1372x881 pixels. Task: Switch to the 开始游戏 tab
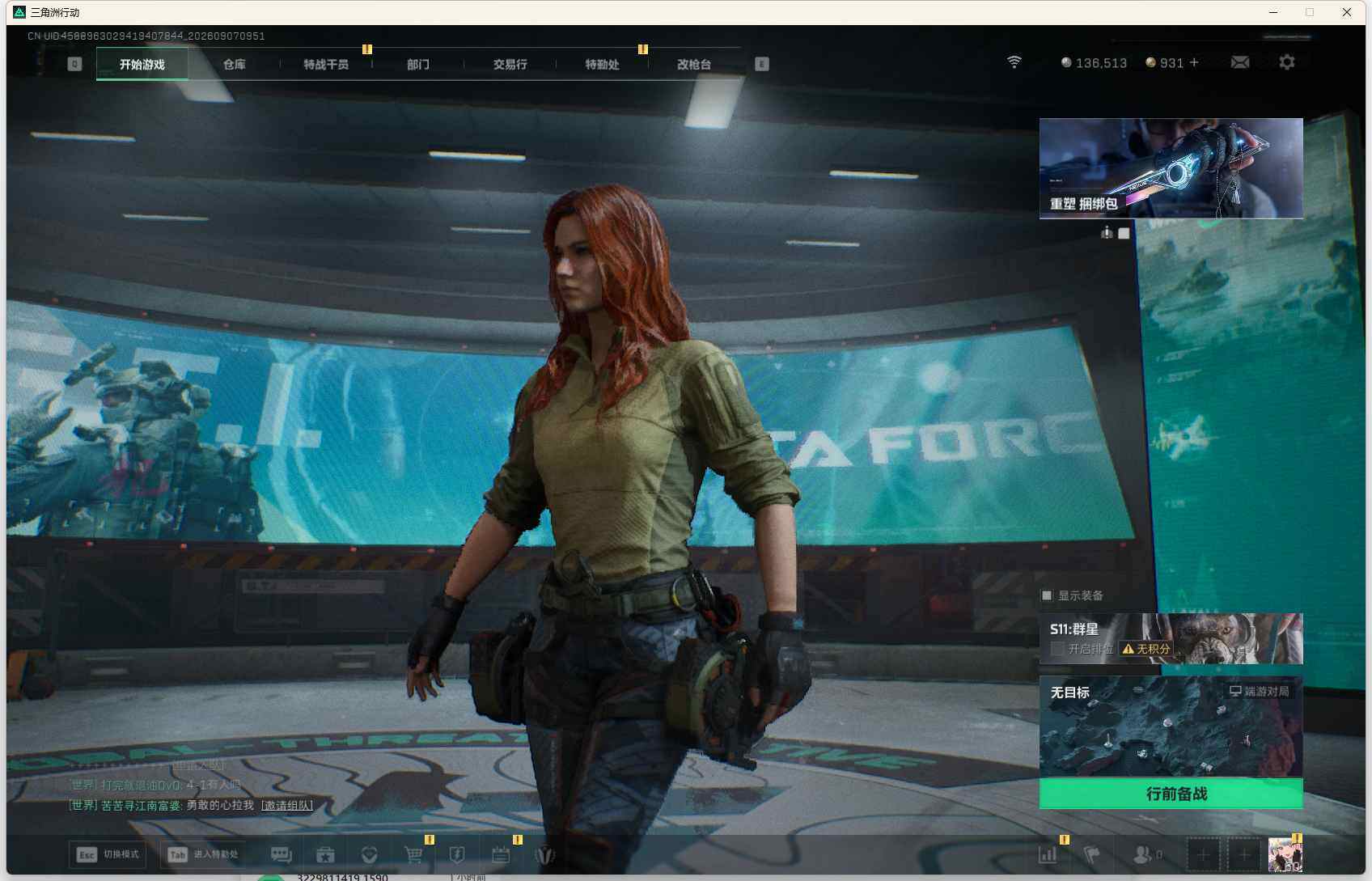tap(142, 64)
